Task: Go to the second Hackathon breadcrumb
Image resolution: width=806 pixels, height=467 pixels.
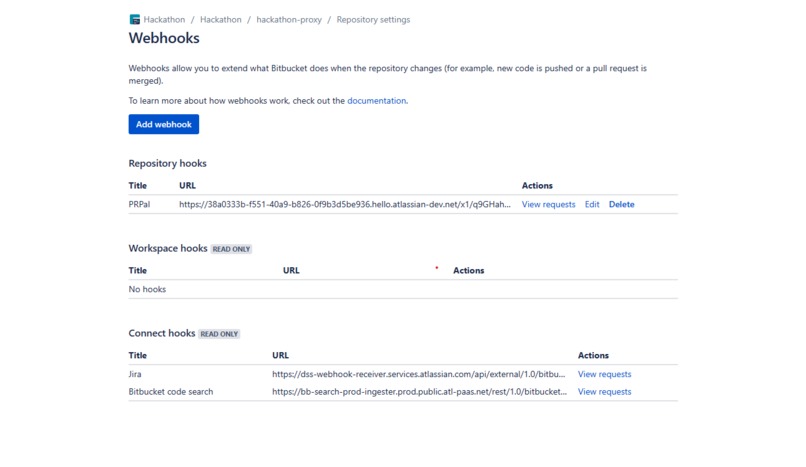Action: (220, 19)
